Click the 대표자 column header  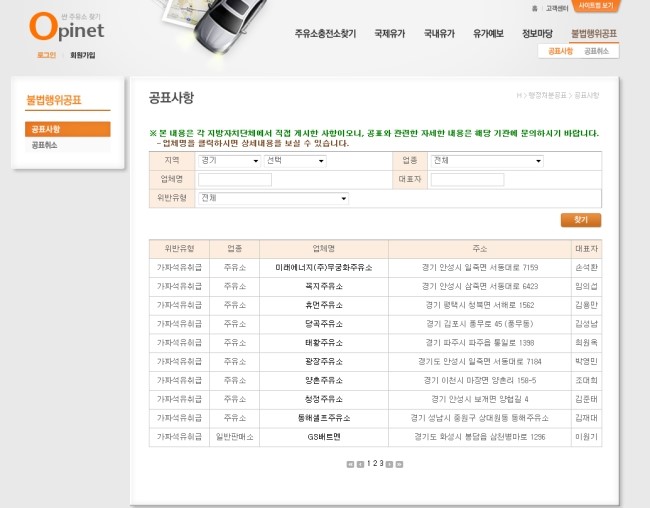[x=587, y=249]
